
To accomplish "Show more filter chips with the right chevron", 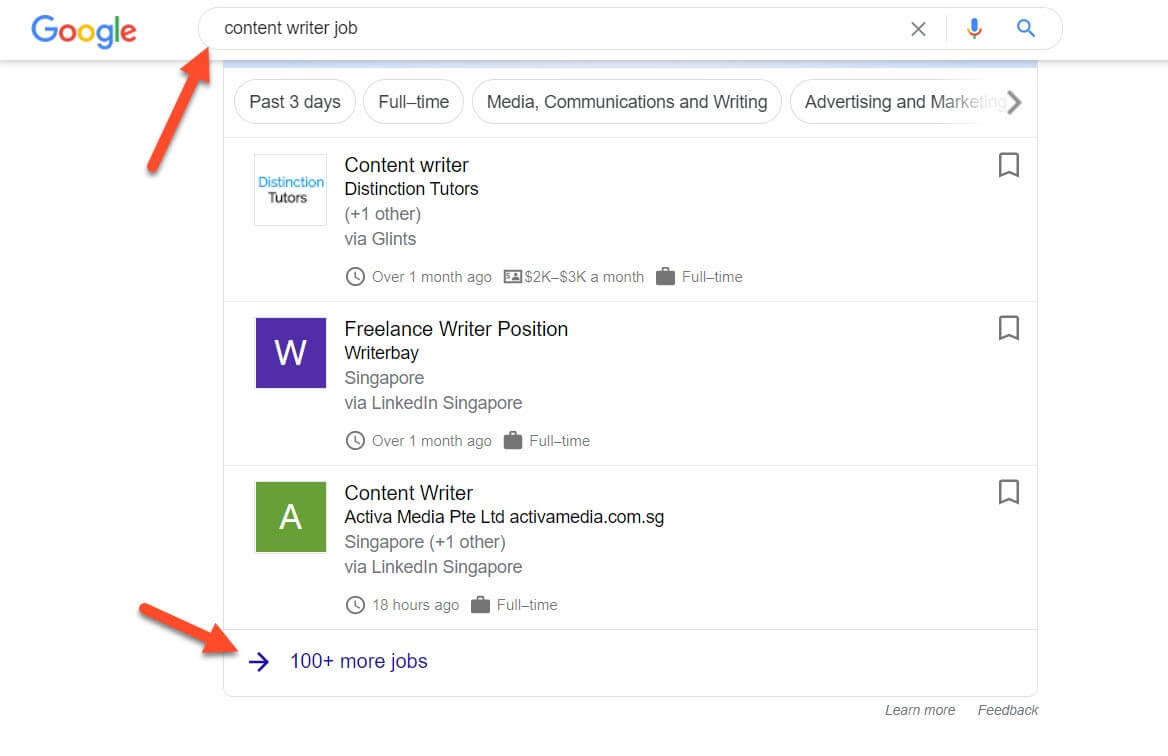I will [1014, 102].
